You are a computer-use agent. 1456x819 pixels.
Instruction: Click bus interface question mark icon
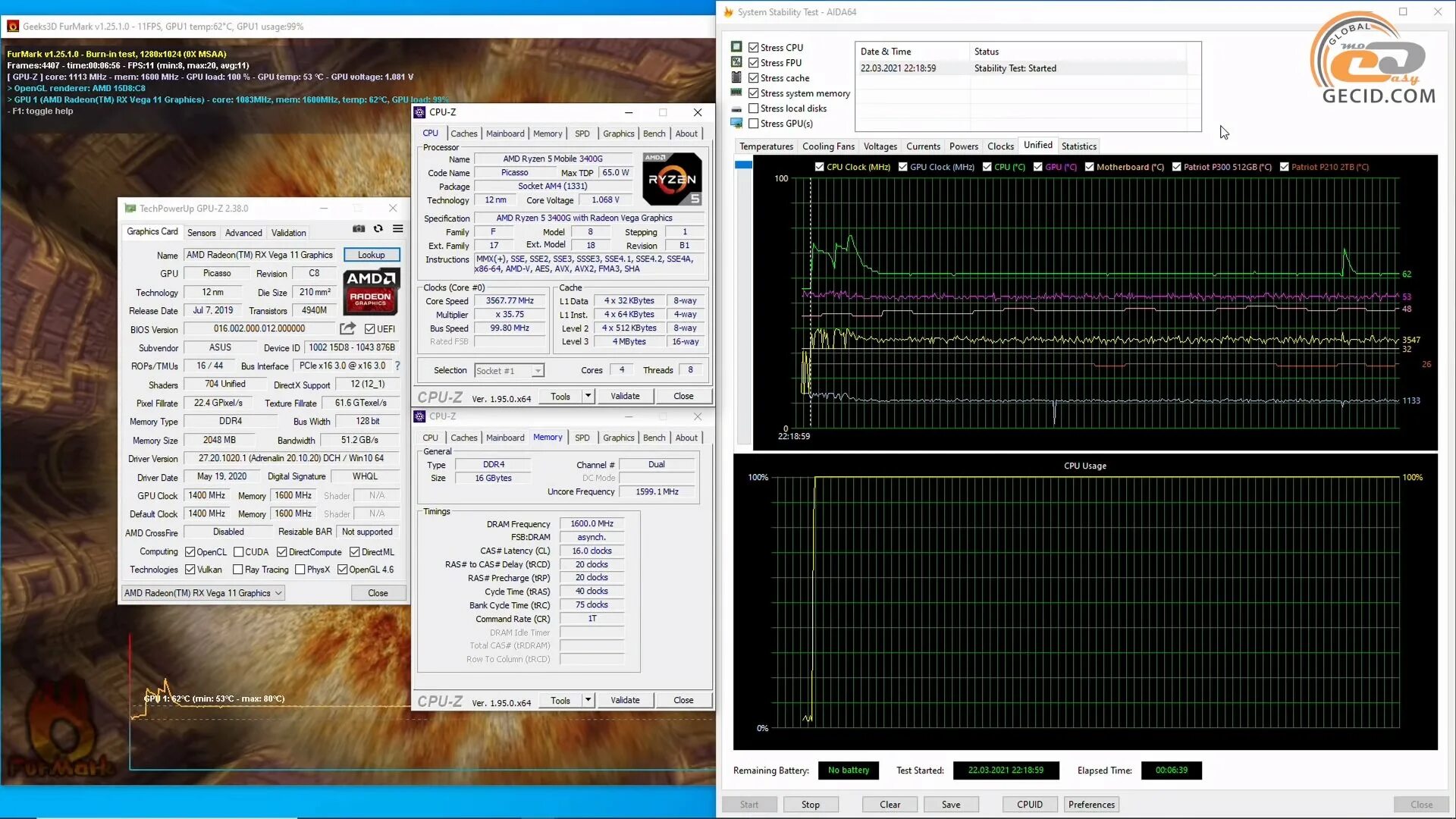coord(397,366)
